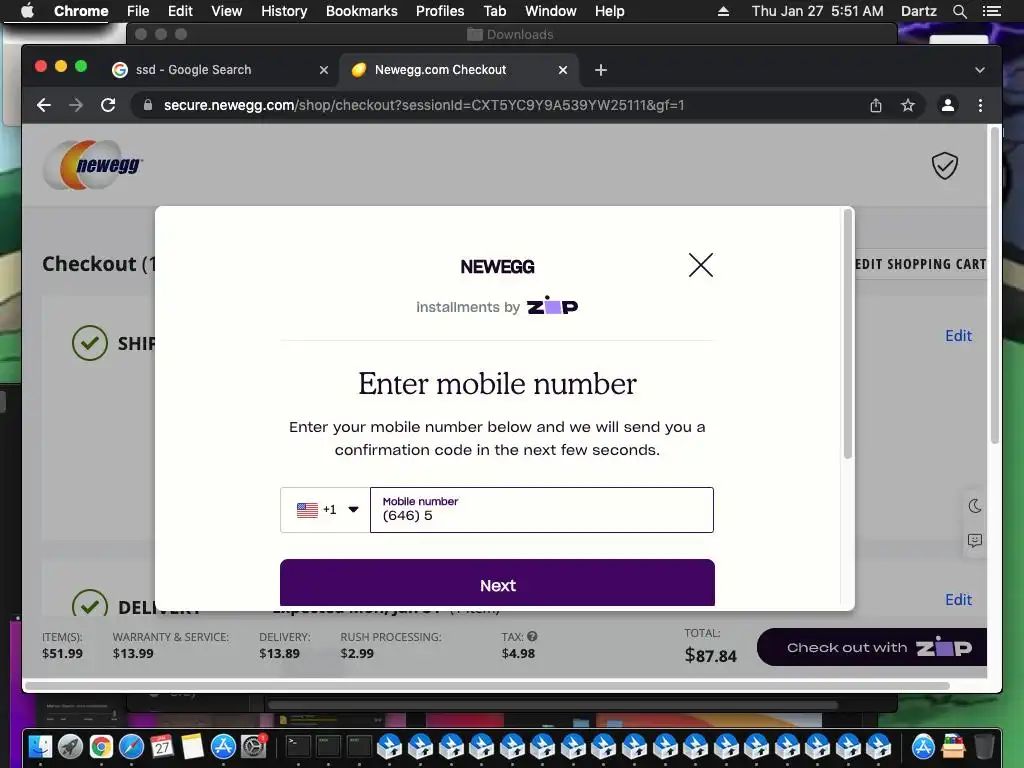Open Calendar from the dock
Image resolution: width=1024 pixels, height=768 pixels.
162,746
